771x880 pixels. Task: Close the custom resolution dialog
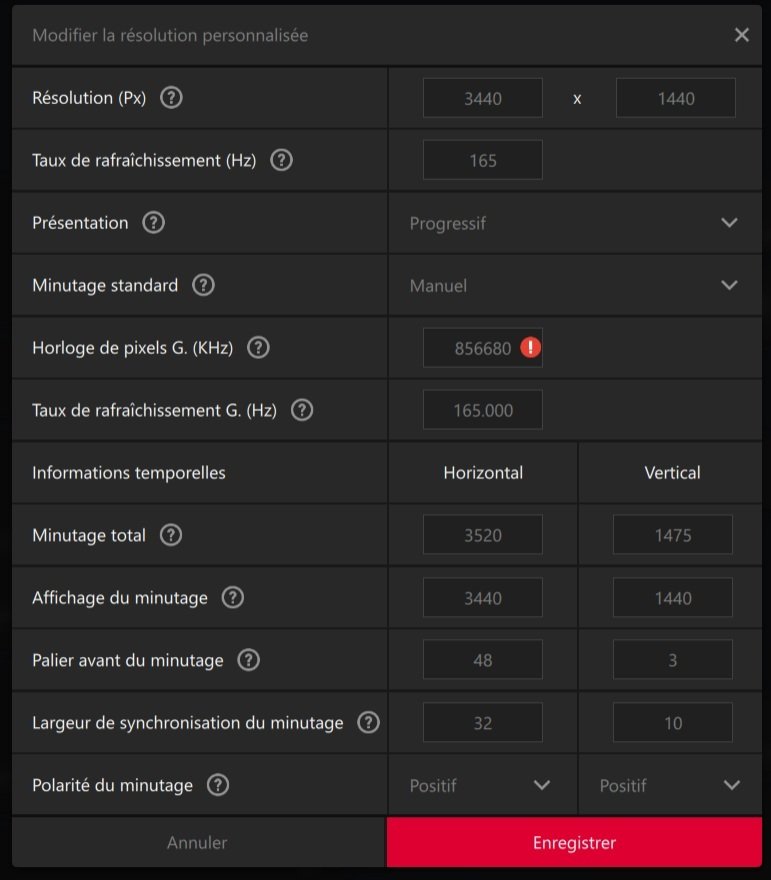point(741,35)
